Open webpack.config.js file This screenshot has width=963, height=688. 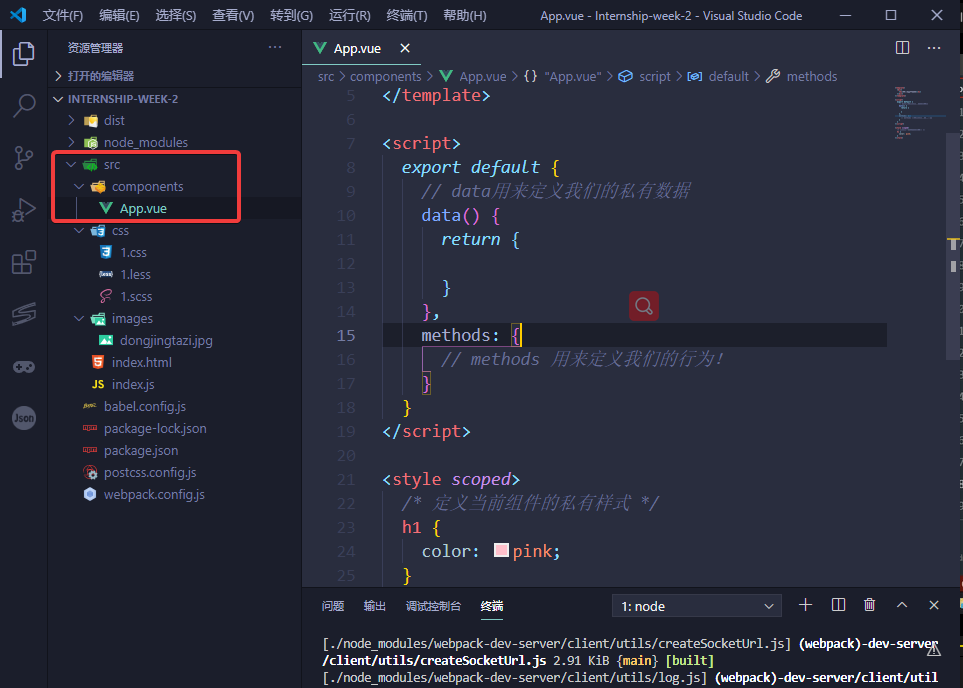tap(175, 494)
